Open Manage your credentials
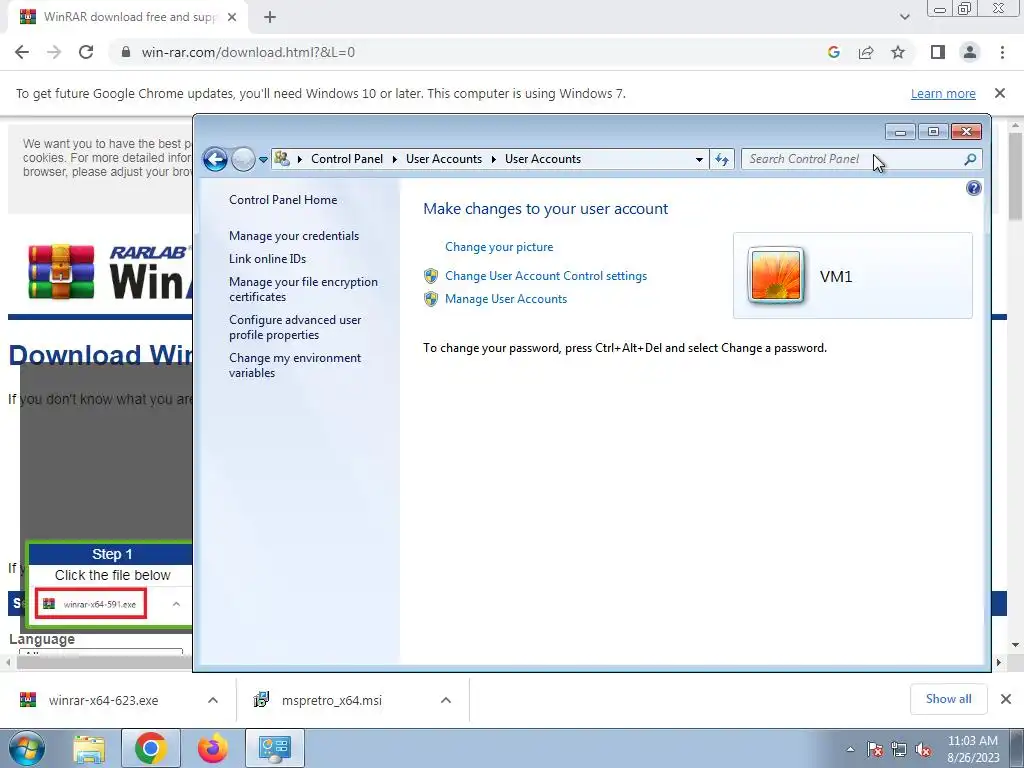 294,236
